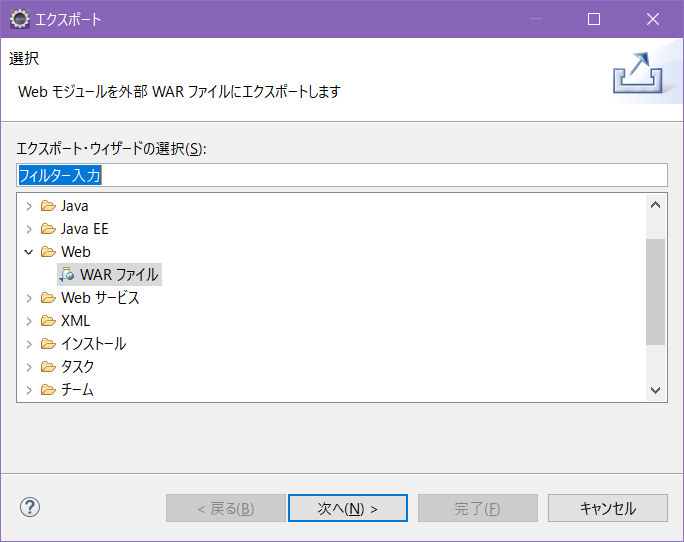The height and width of the screenshot is (542, 684).
Task: Select the Java EE label
Action: (85, 229)
